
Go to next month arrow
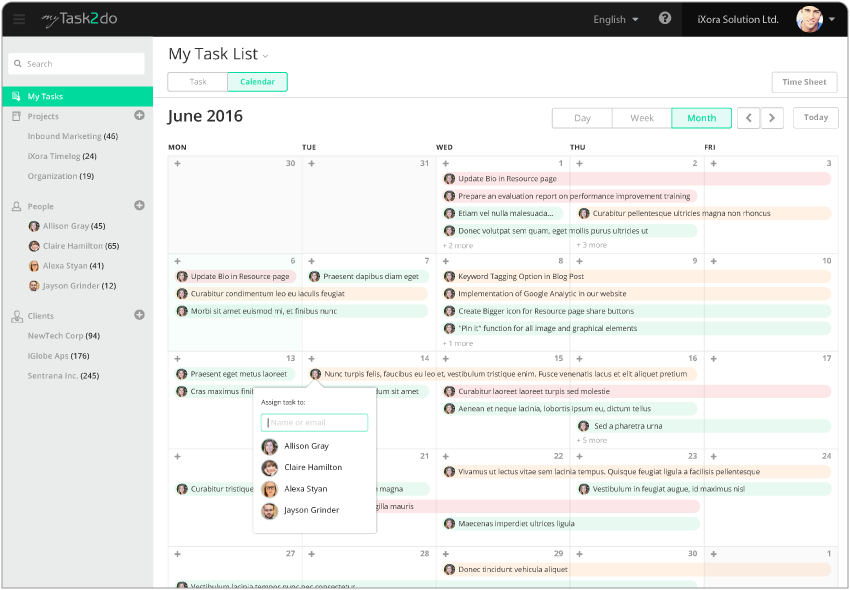pyautogui.click(x=771, y=118)
